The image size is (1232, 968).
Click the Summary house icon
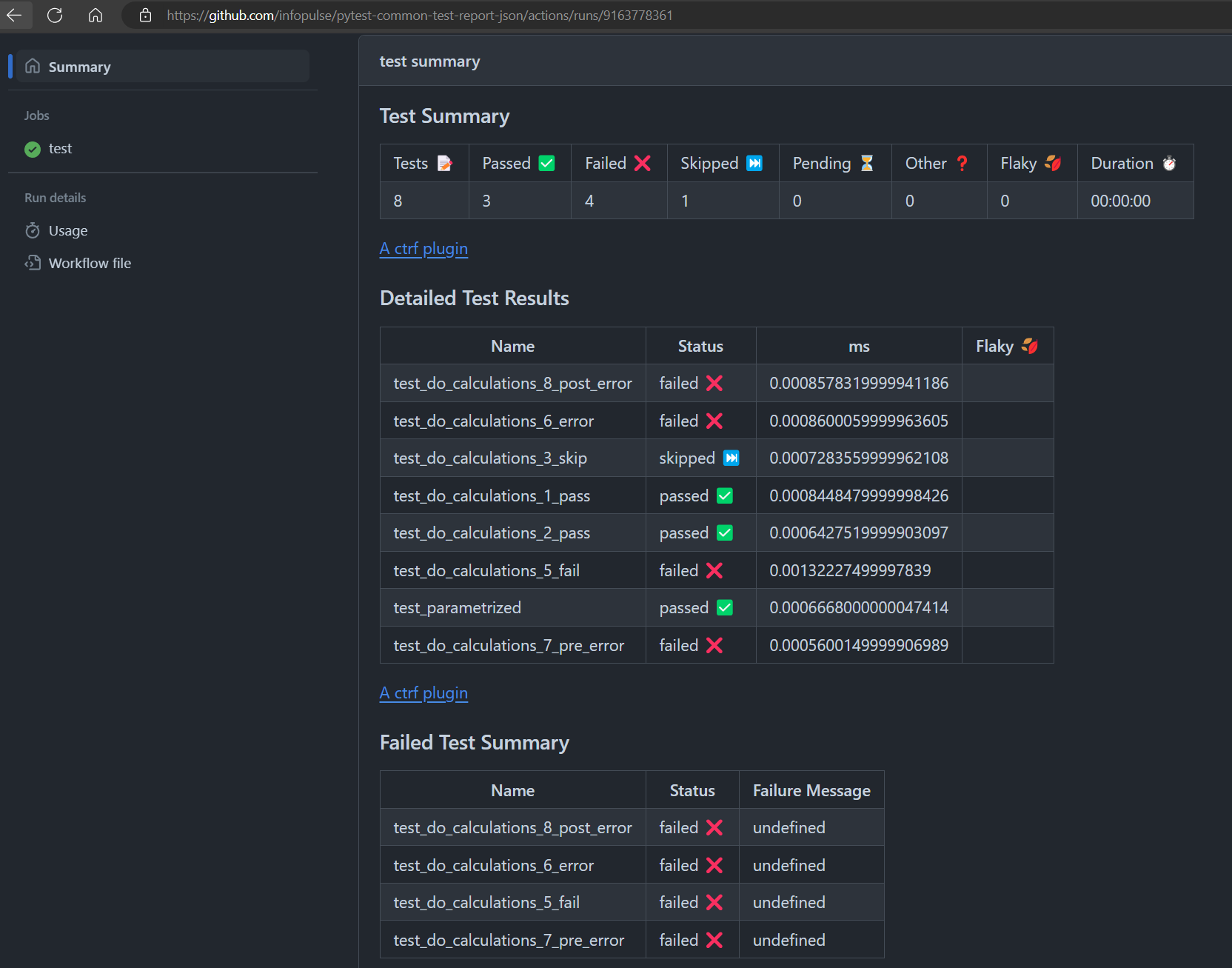click(33, 66)
